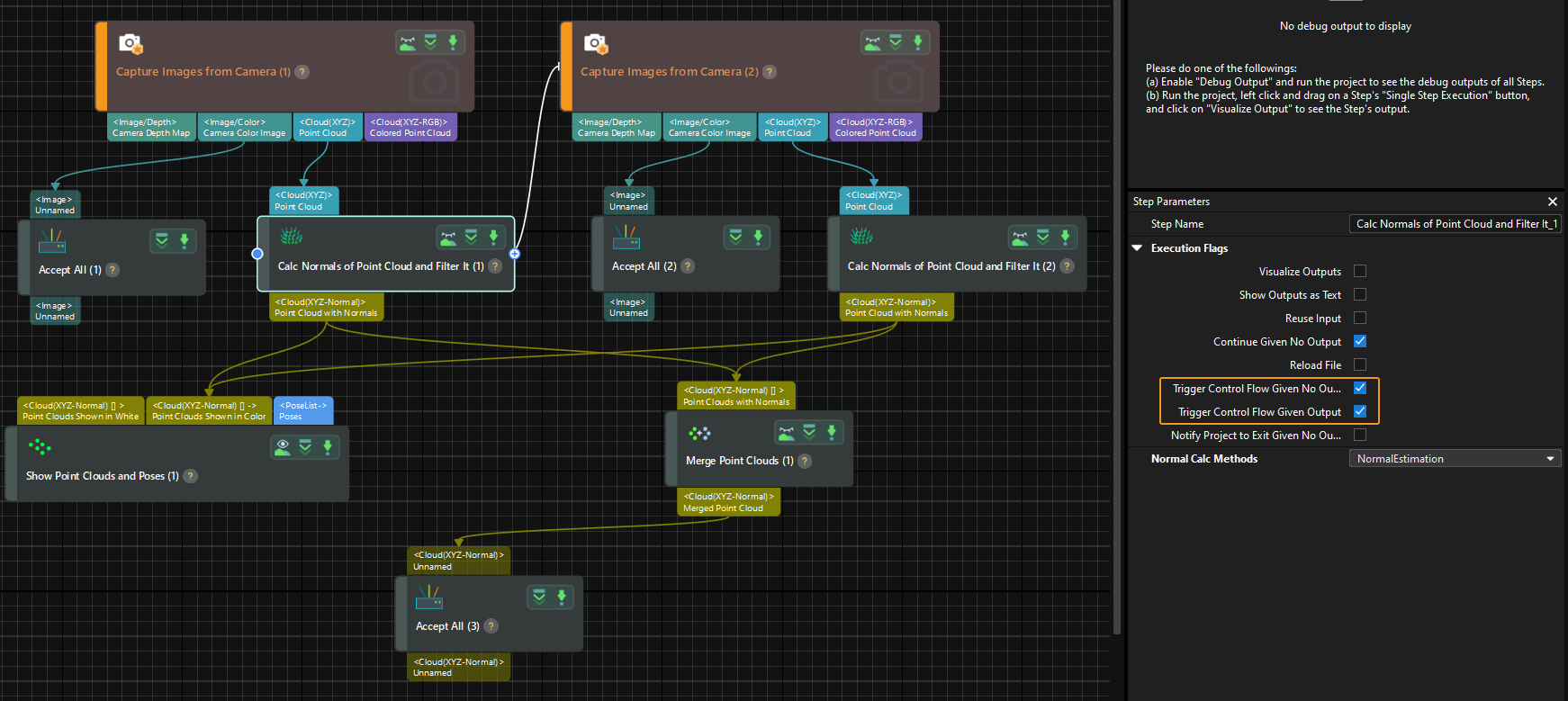
Task: Click help icon beside Accept All (2)
Action: click(x=688, y=266)
